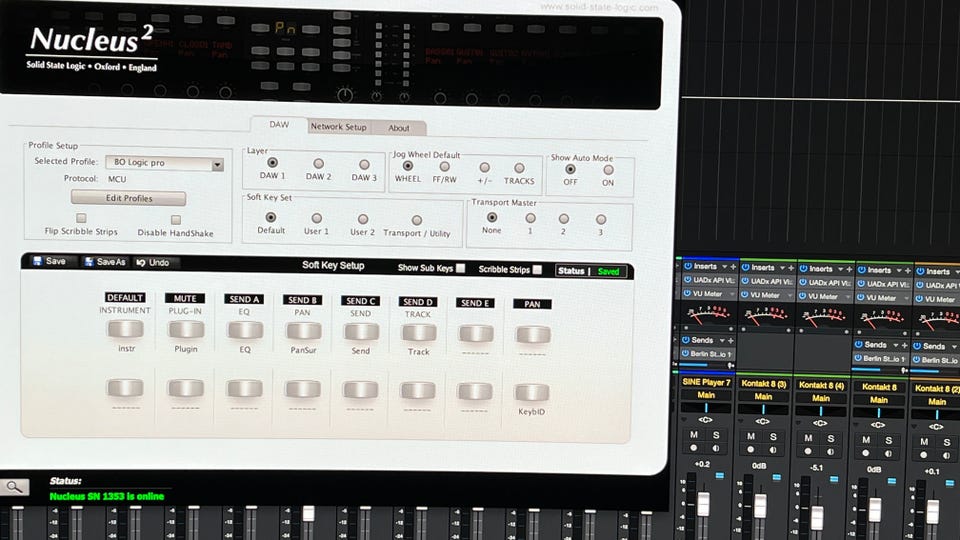Add send with plus on SINE Player 7 strip
This screenshot has height=540, width=960.
730,340
